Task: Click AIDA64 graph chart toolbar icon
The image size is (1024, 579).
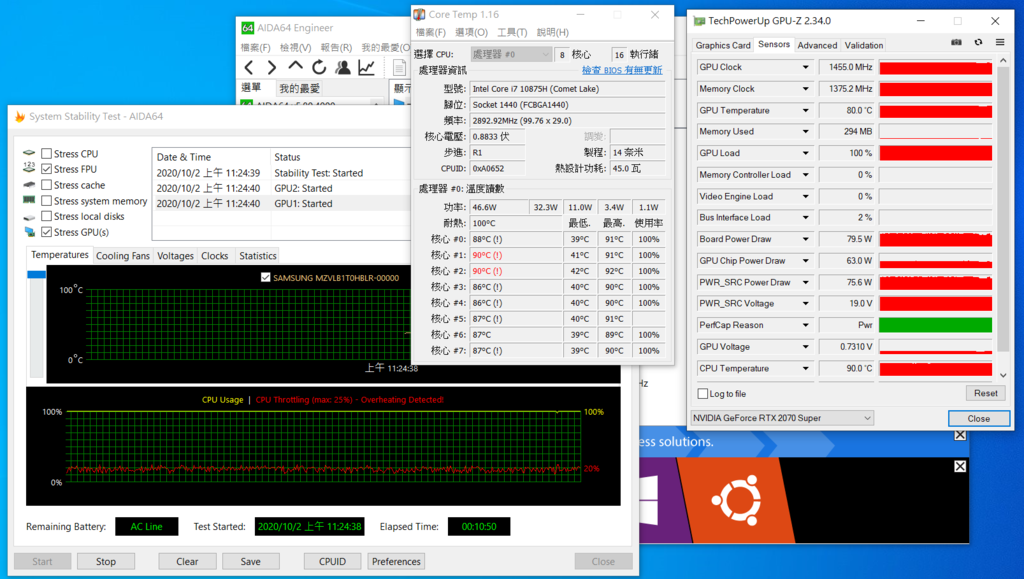Action: (366, 67)
